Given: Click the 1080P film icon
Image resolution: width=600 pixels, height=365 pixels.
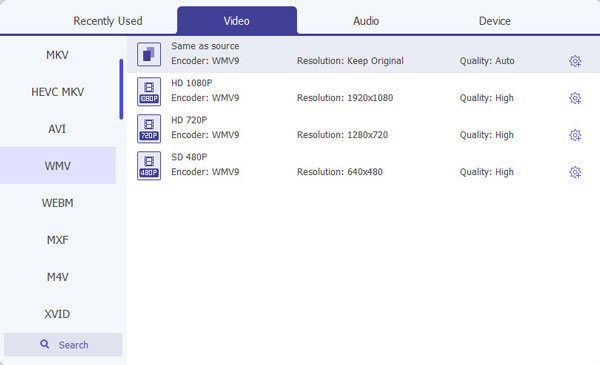Looking at the screenshot, I should point(149,91).
